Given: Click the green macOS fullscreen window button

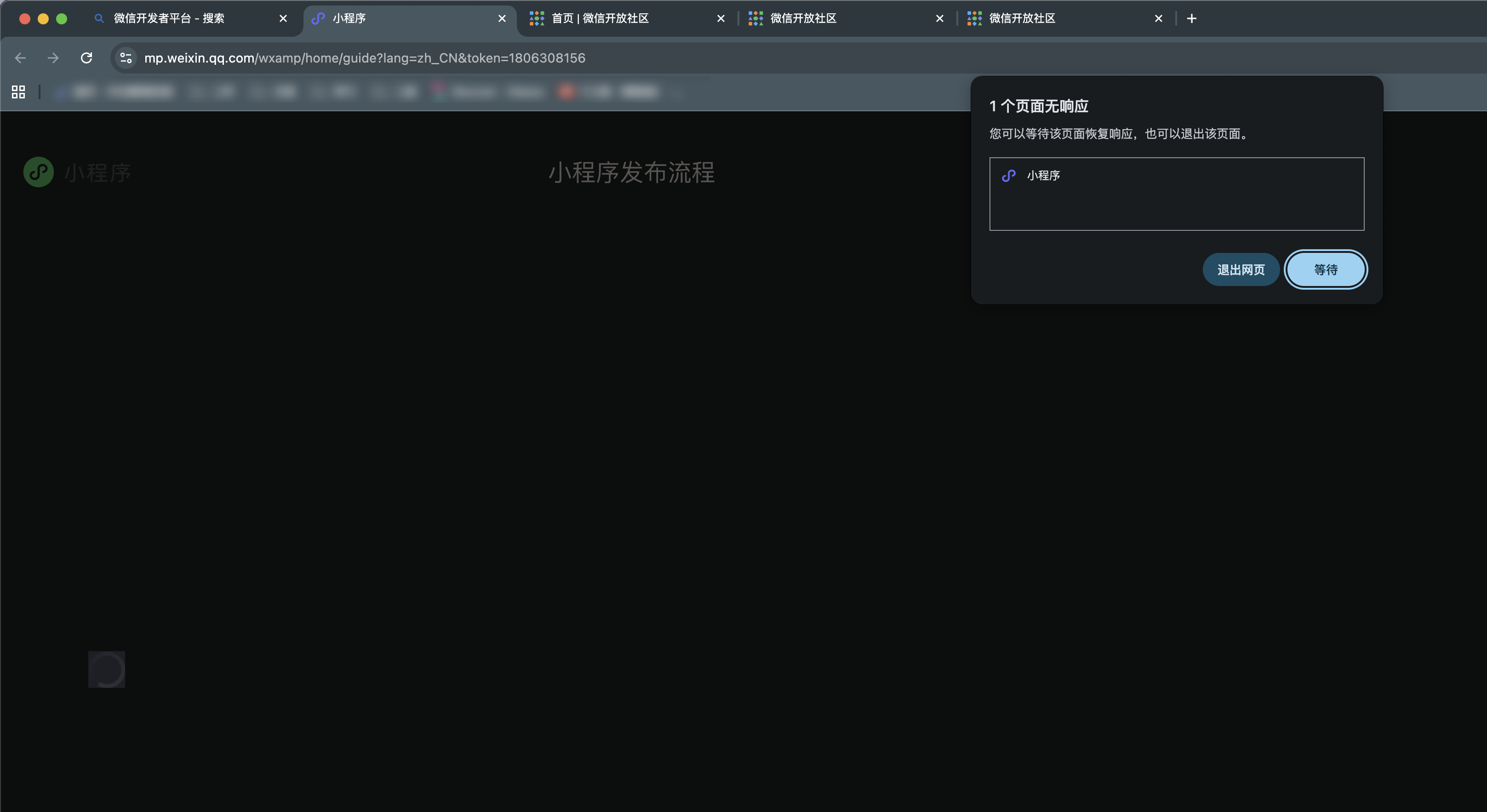Looking at the screenshot, I should pyautogui.click(x=62, y=18).
